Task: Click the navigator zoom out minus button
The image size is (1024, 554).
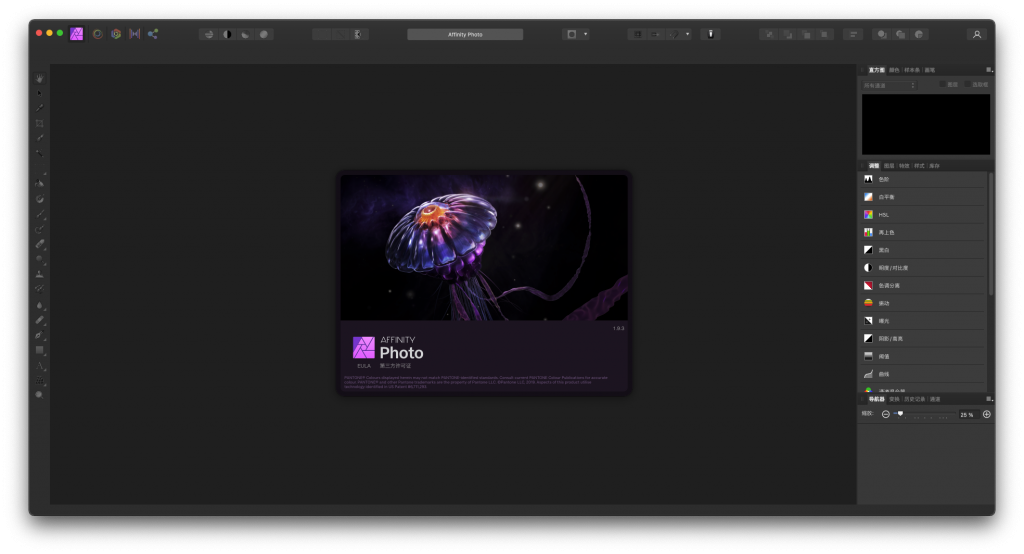Action: [886, 414]
